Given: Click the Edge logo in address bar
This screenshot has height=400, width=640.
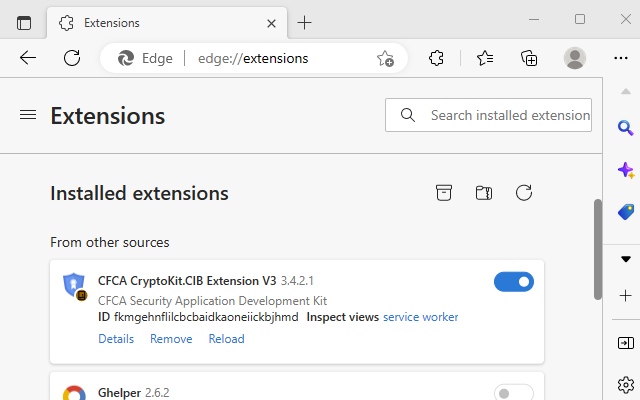Looking at the screenshot, I should pyautogui.click(x=126, y=58).
